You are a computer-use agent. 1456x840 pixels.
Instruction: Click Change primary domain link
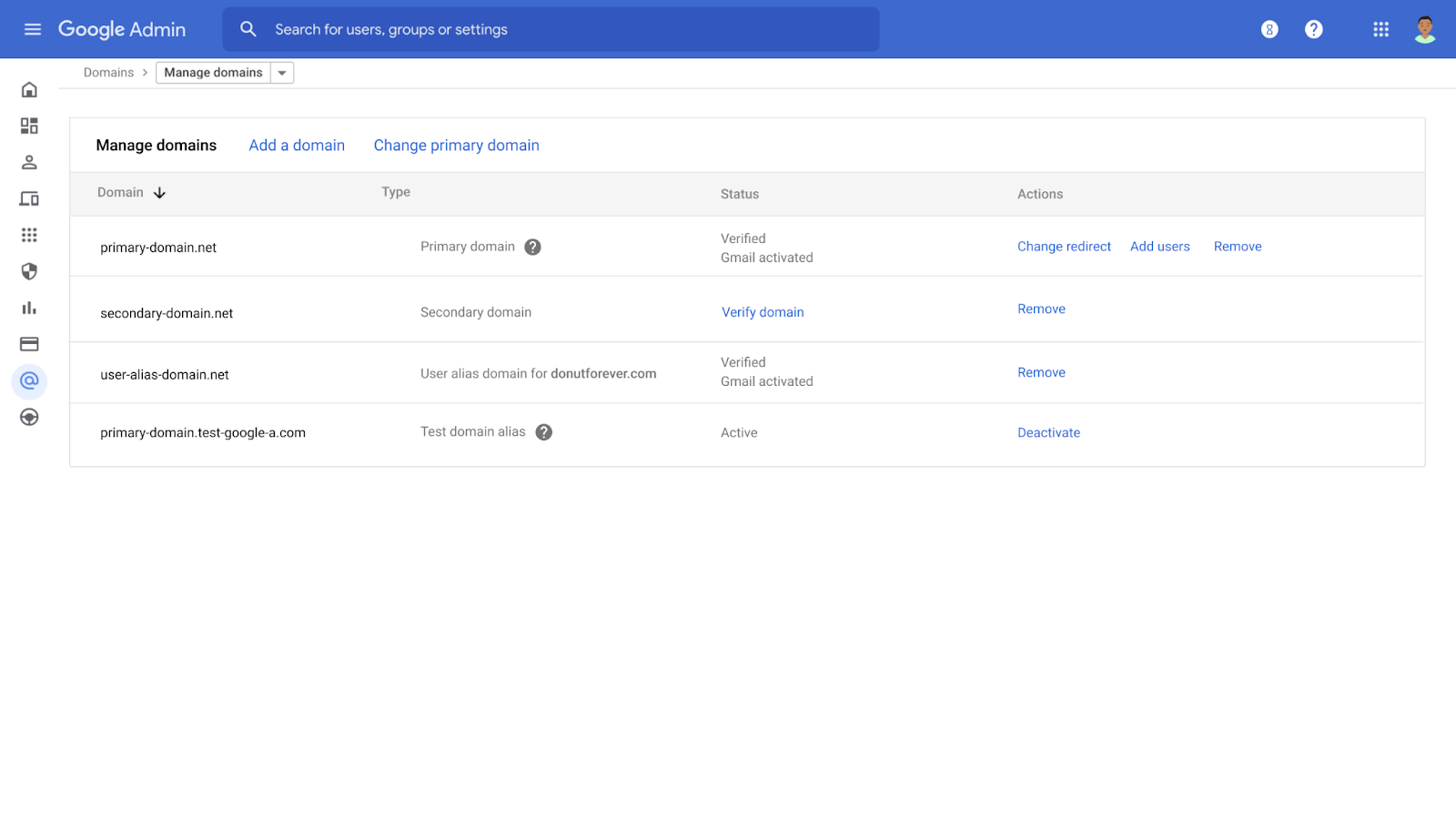(456, 146)
